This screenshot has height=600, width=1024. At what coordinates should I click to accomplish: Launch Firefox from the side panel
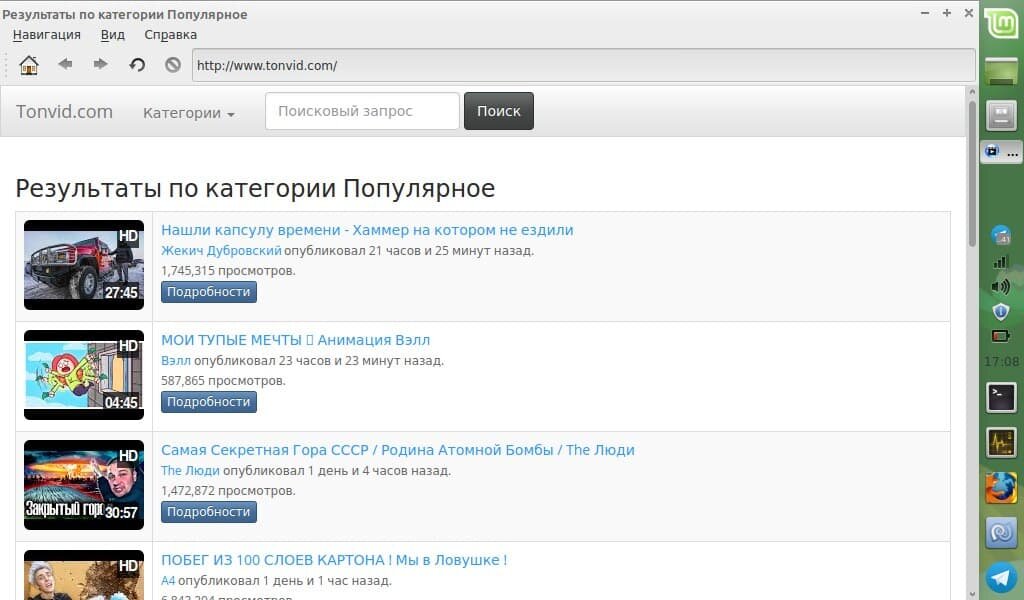(1001, 489)
